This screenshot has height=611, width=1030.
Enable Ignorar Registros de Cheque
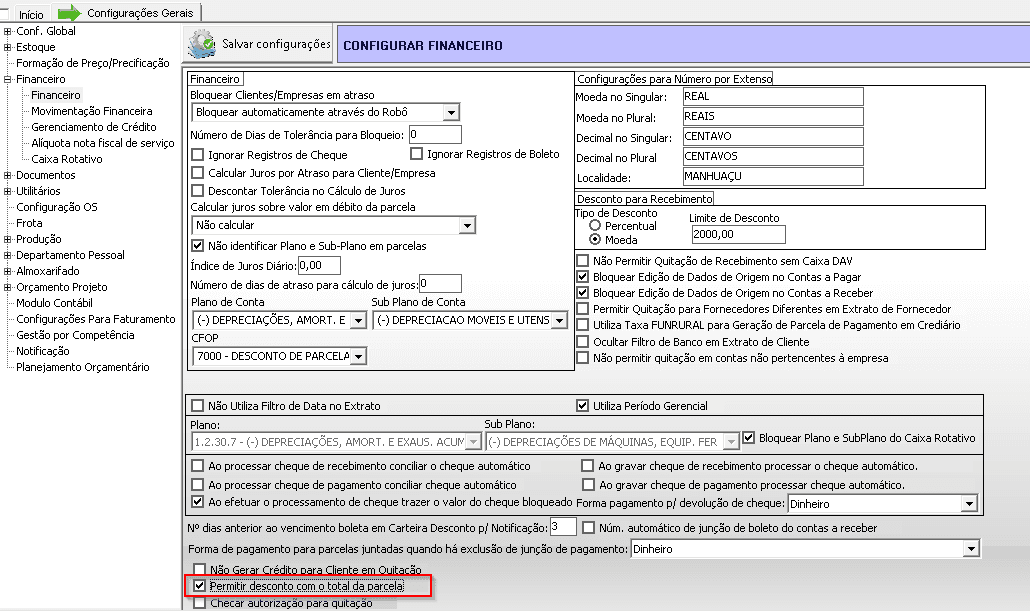pyautogui.click(x=198, y=155)
